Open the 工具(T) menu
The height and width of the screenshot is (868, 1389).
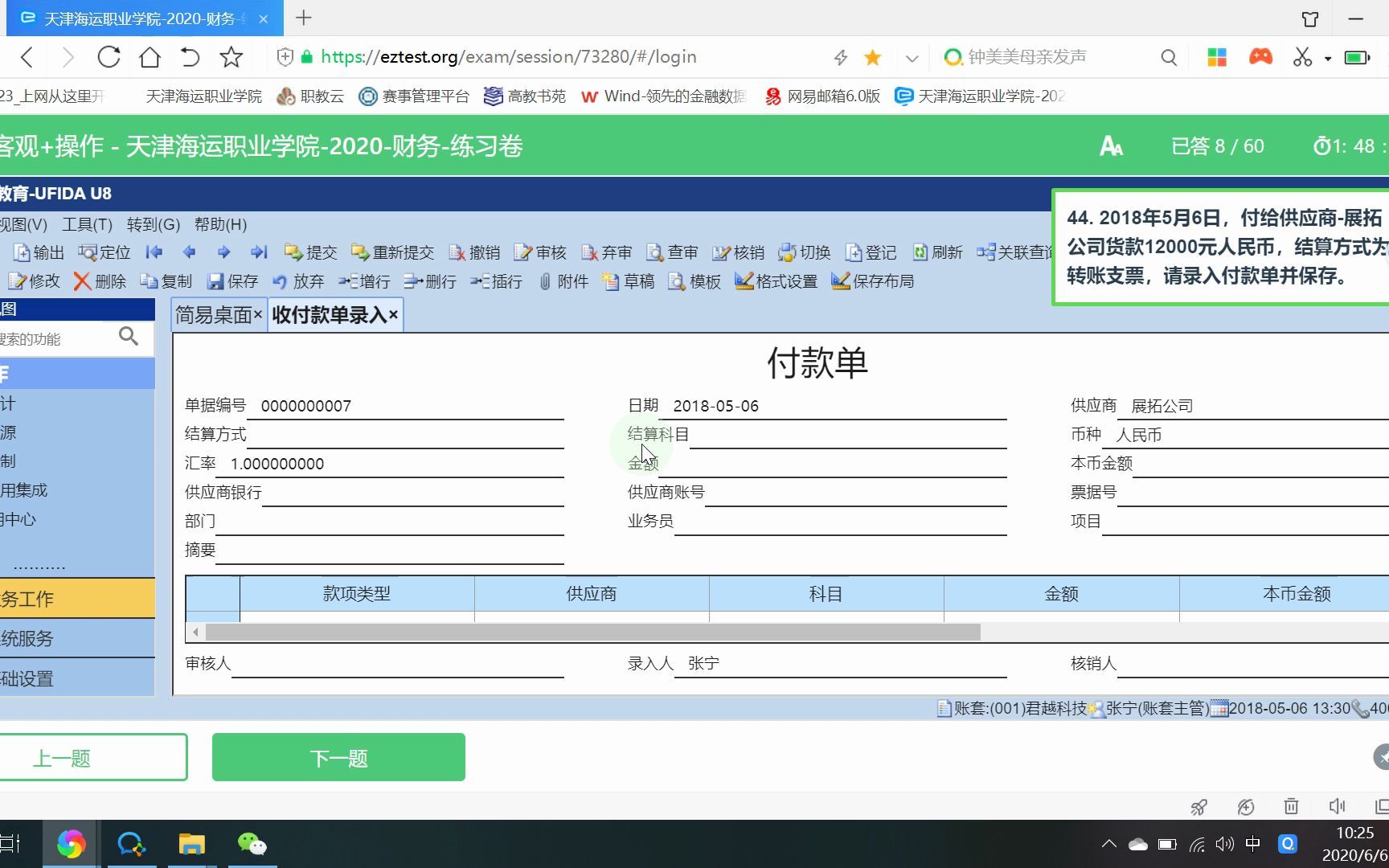click(86, 224)
